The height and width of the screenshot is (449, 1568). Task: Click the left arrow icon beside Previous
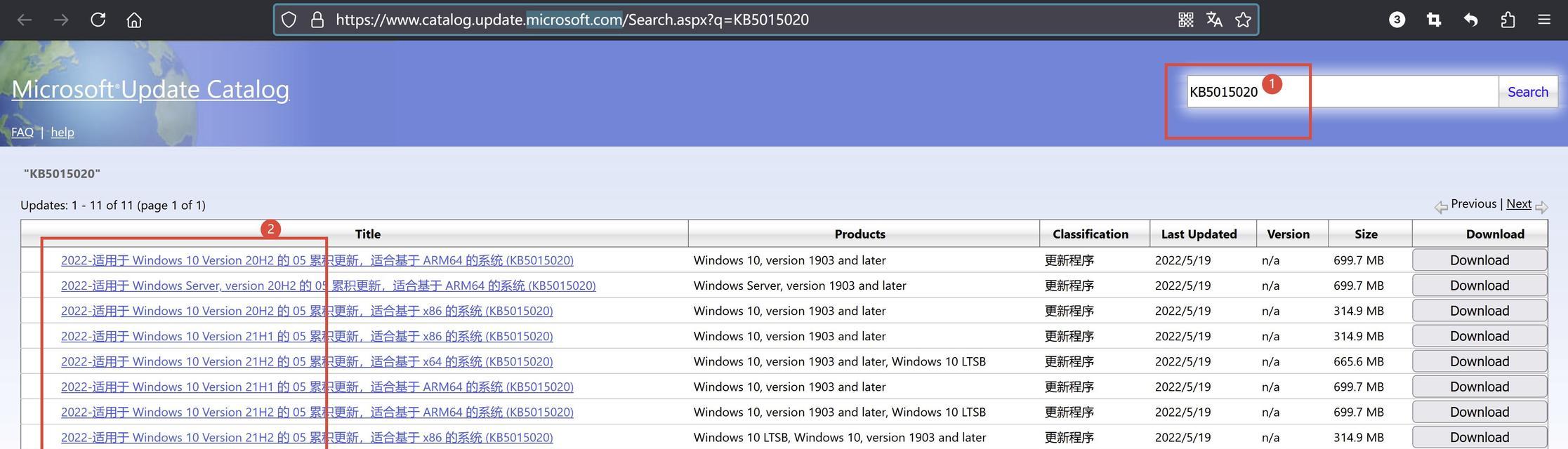(x=1441, y=207)
